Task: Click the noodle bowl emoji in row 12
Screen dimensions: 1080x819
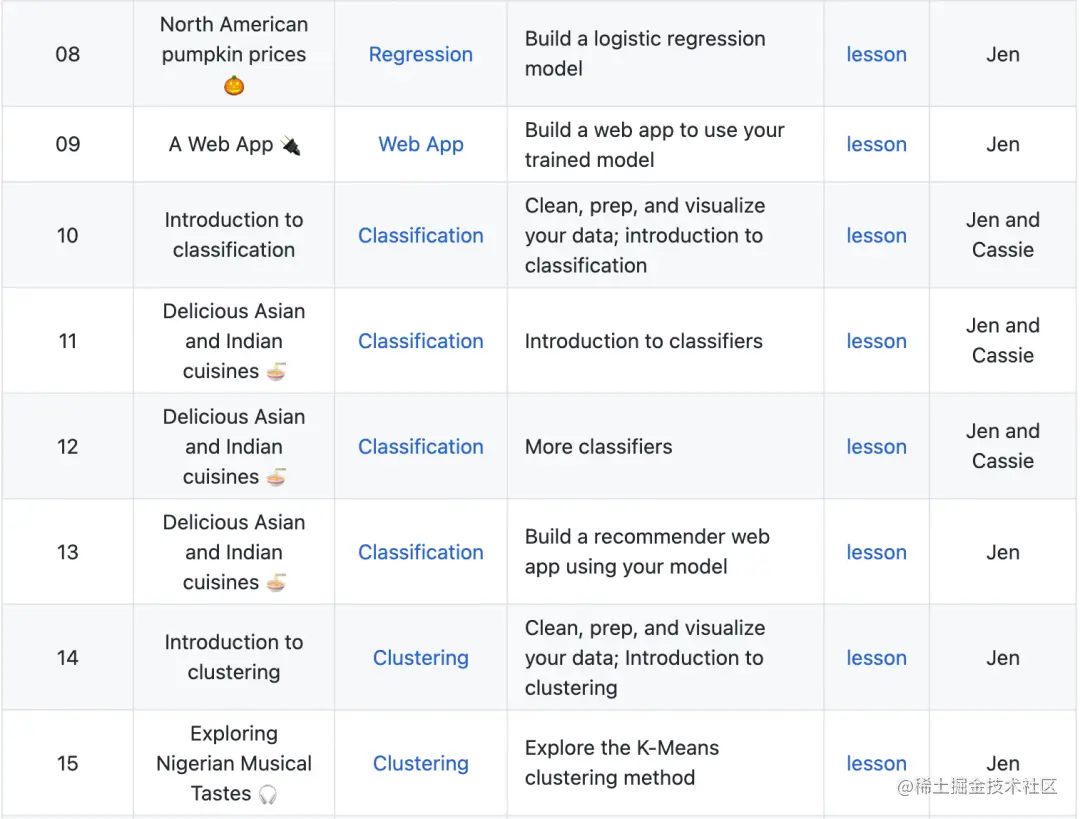Action: [x=276, y=477]
